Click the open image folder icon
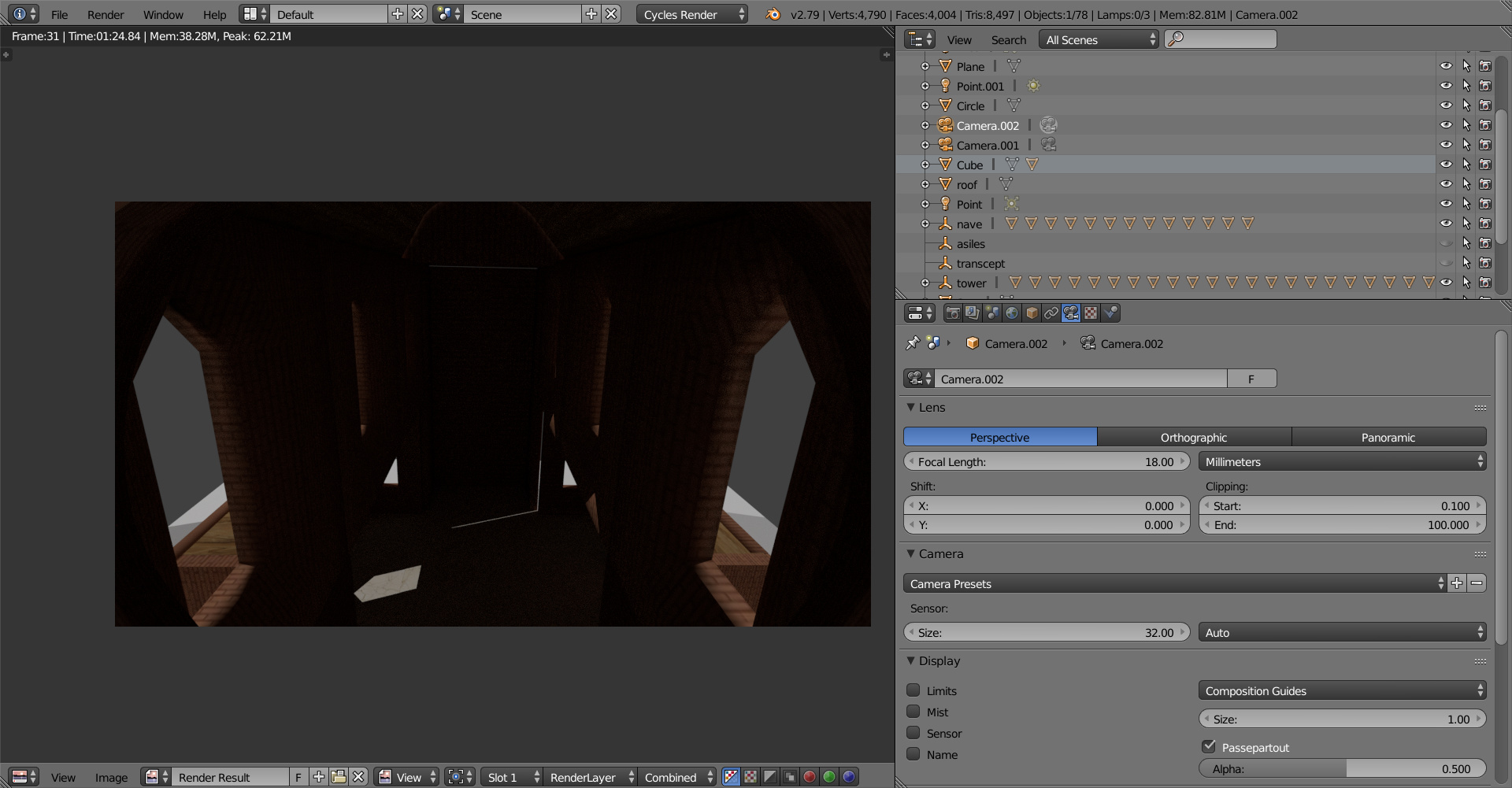1512x788 pixels. (339, 777)
